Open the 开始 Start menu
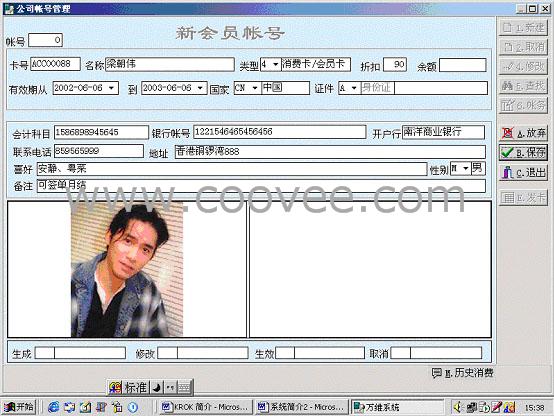This screenshot has width=554, height=416. pos(19,407)
